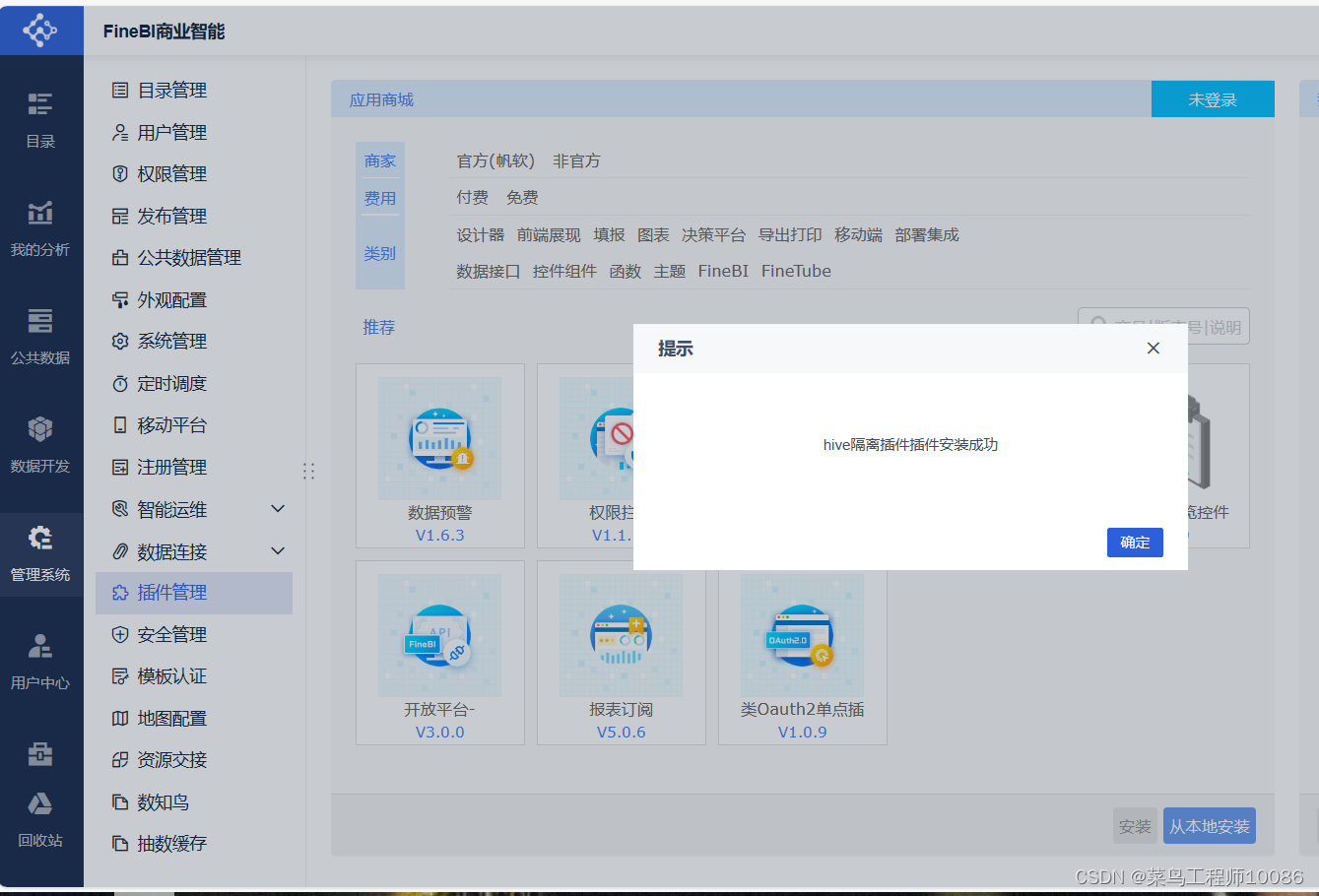Click the 未登录 login button

pos(1213,99)
